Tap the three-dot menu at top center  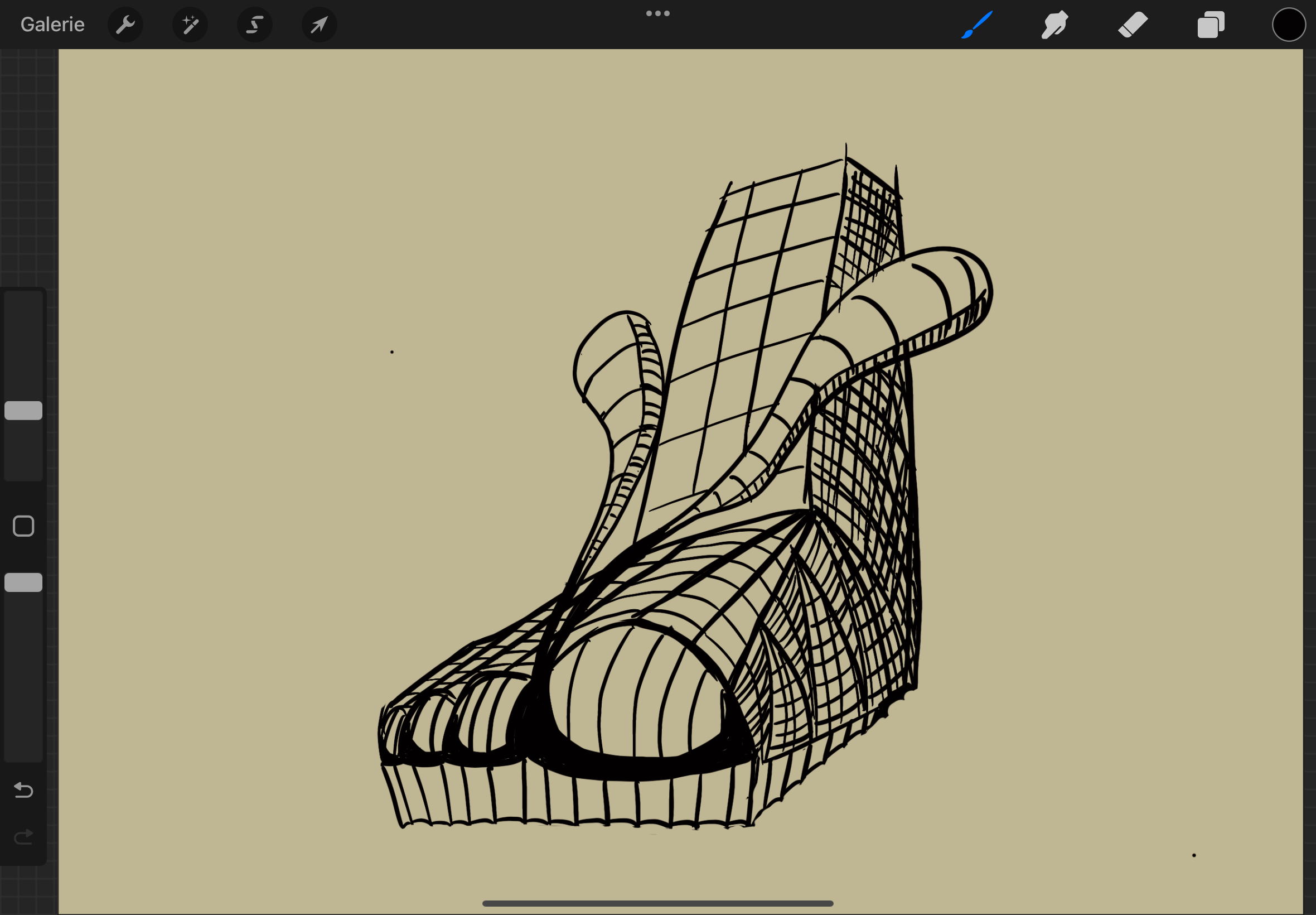click(x=657, y=13)
